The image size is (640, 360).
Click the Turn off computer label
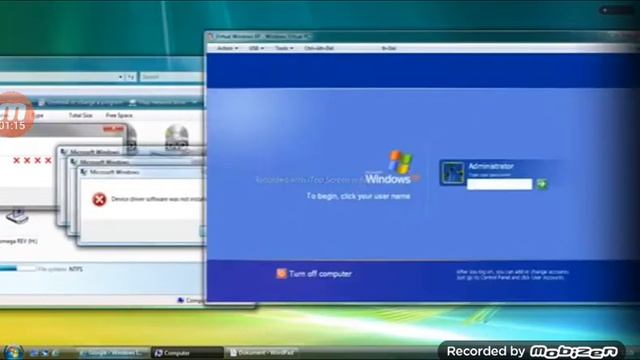320,274
